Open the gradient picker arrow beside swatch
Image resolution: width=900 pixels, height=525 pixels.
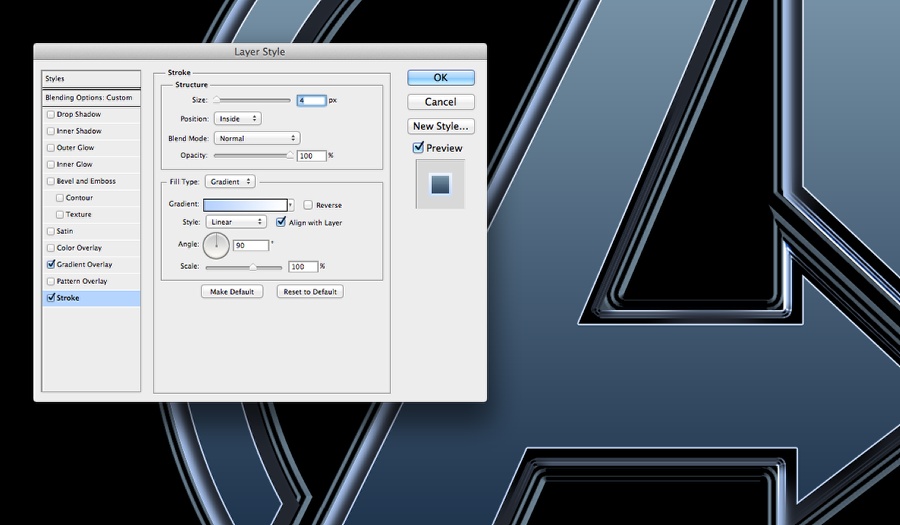(291, 205)
